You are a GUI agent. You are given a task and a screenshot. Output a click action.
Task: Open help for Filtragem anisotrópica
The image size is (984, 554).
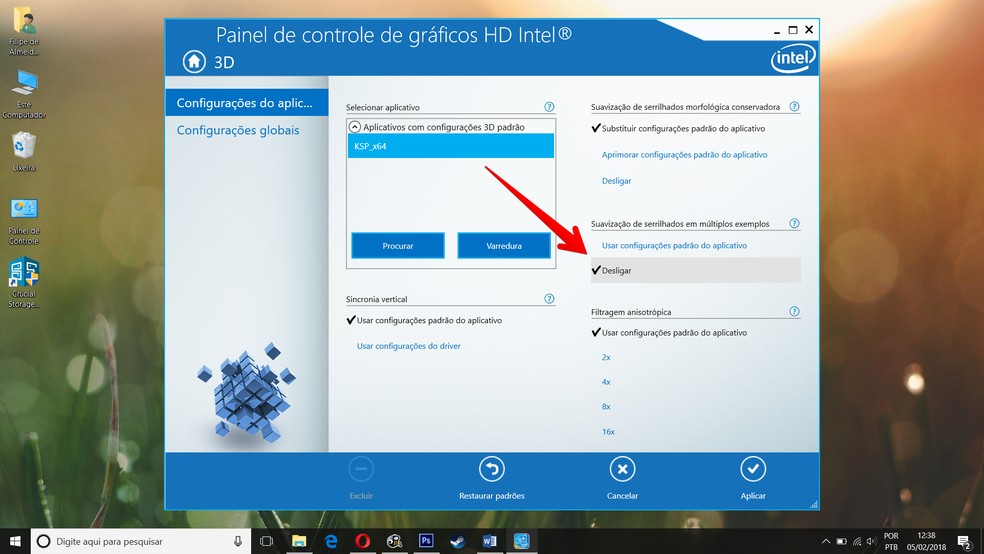coord(794,311)
